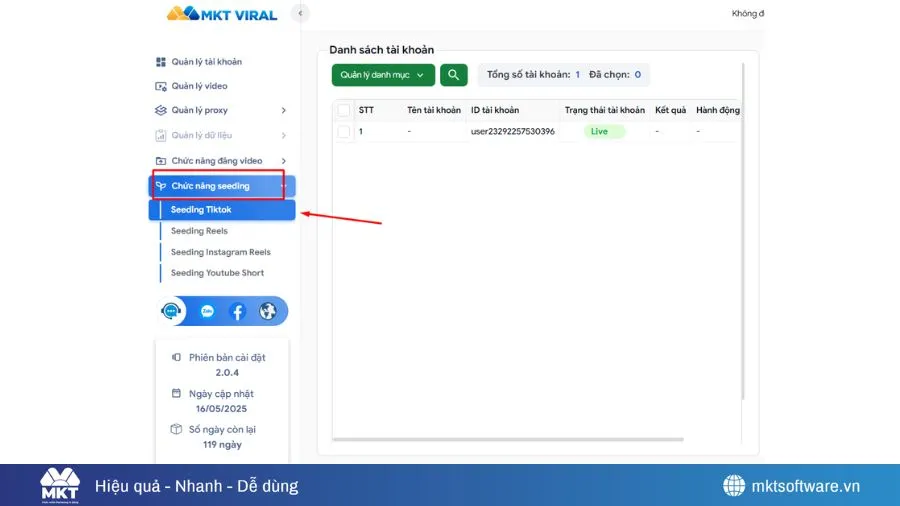Select Seeding Instagram Reels submenu
Viewport: 900px width, 506px height.
point(220,252)
